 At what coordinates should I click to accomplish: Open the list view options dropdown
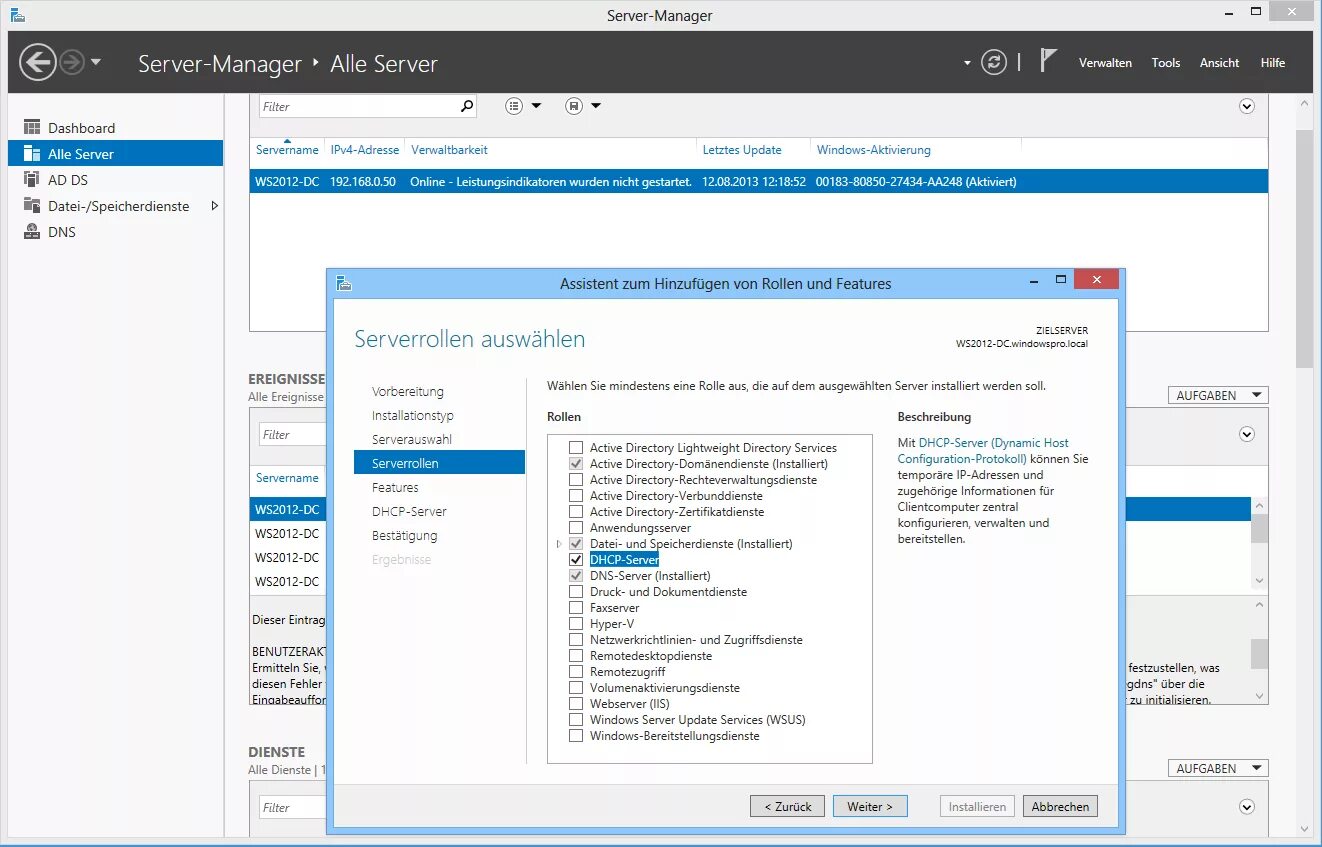523,106
